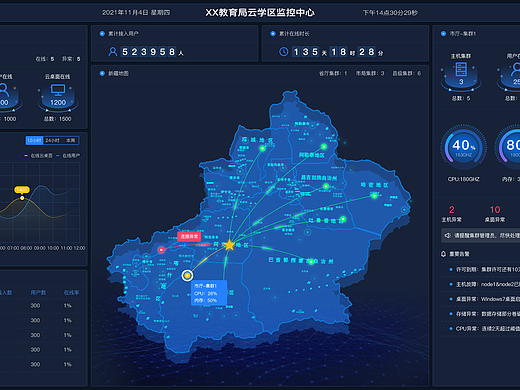Click the blue dot beside 累计在线时长

click(x=273, y=34)
